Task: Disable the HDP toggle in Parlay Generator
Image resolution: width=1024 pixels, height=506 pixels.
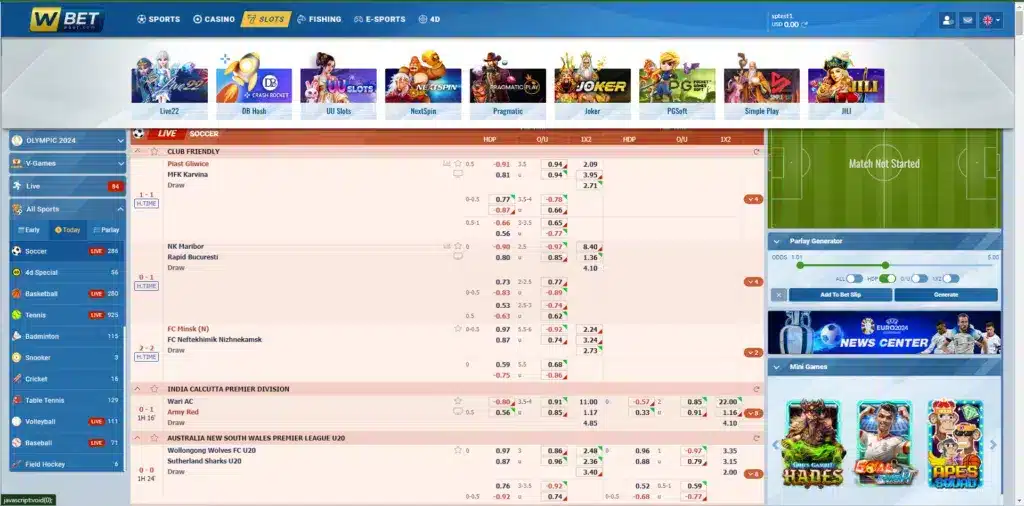Action: point(886,279)
